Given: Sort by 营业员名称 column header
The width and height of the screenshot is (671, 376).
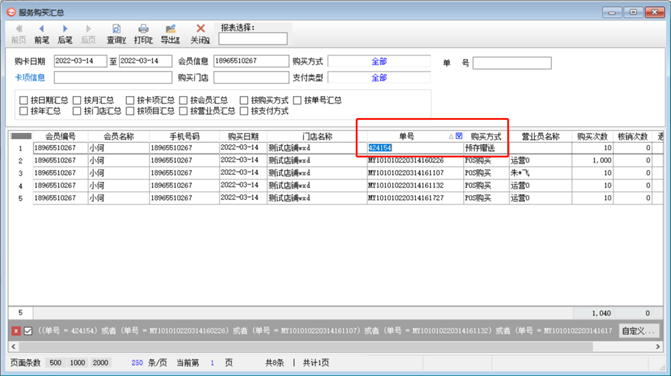Looking at the screenshot, I should [540, 136].
